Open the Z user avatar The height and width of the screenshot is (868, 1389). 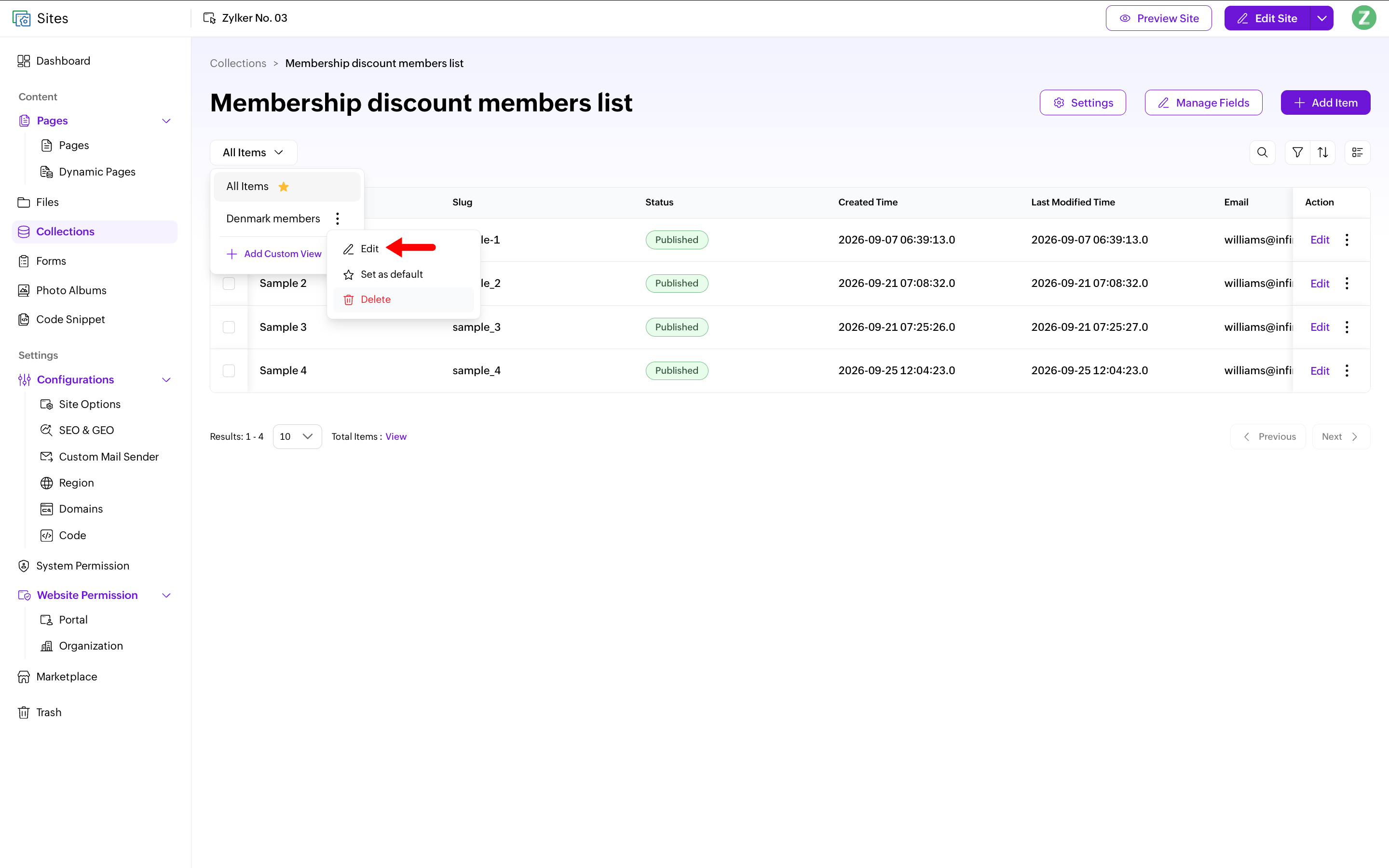(x=1364, y=18)
